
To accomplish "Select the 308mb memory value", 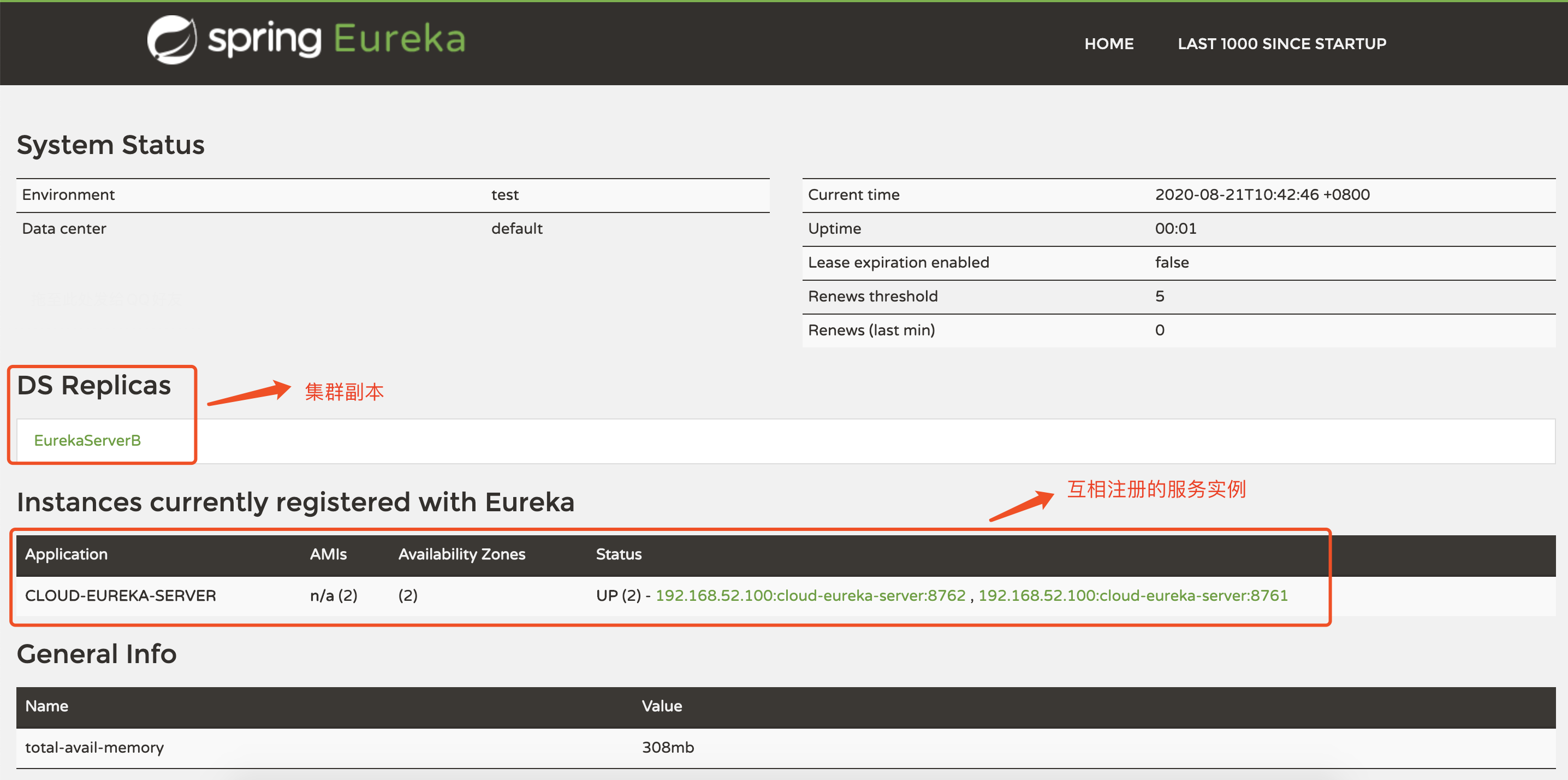I will 668,748.
